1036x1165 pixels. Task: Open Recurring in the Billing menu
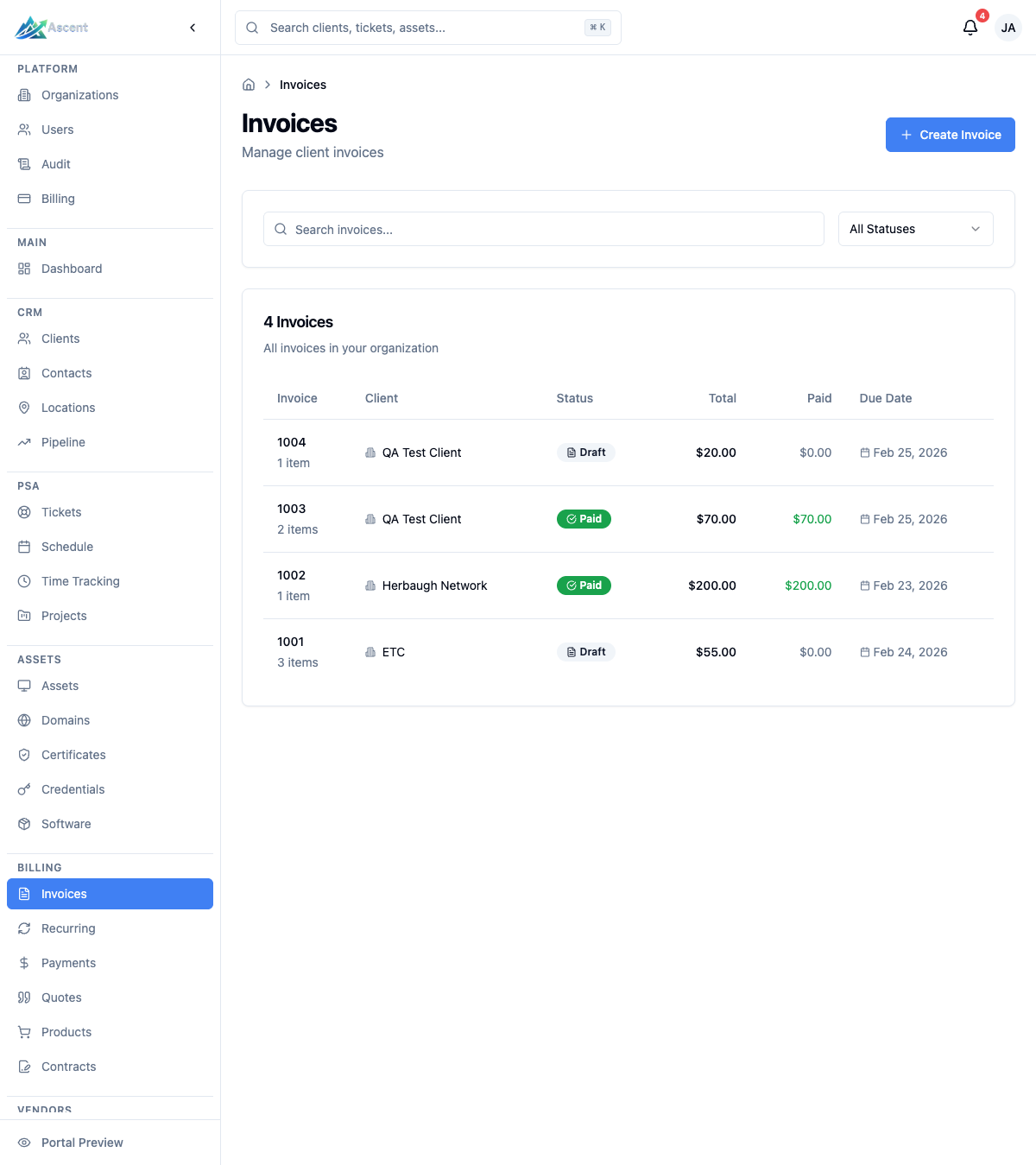tap(68, 928)
